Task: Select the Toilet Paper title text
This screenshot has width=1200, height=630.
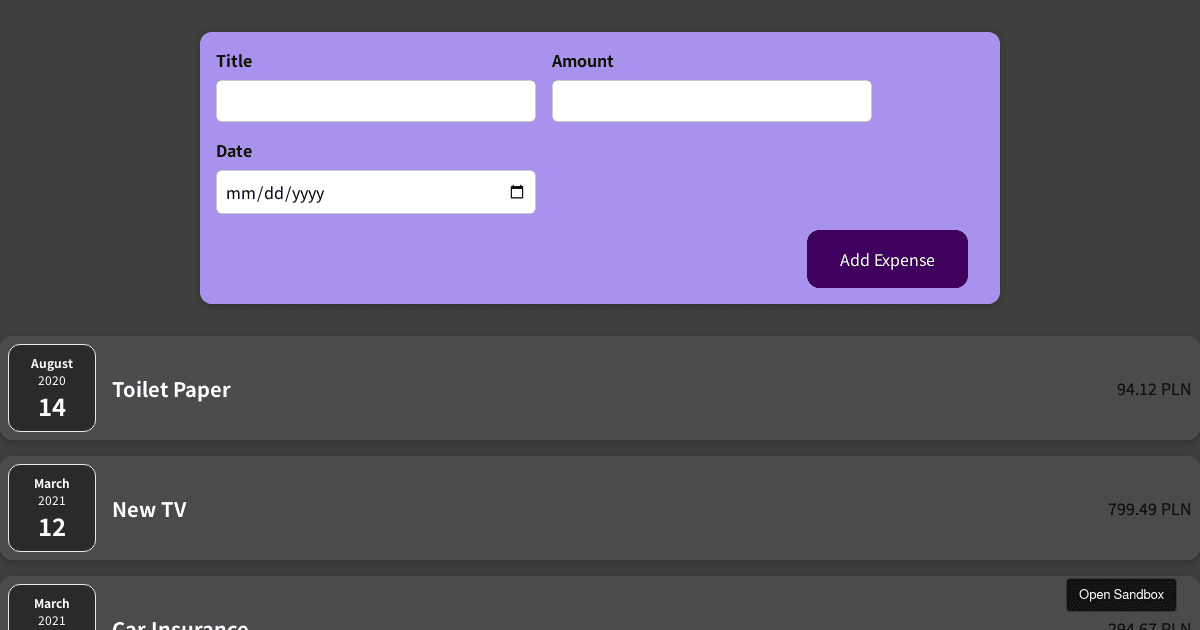Action: pyautogui.click(x=171, y=389)
